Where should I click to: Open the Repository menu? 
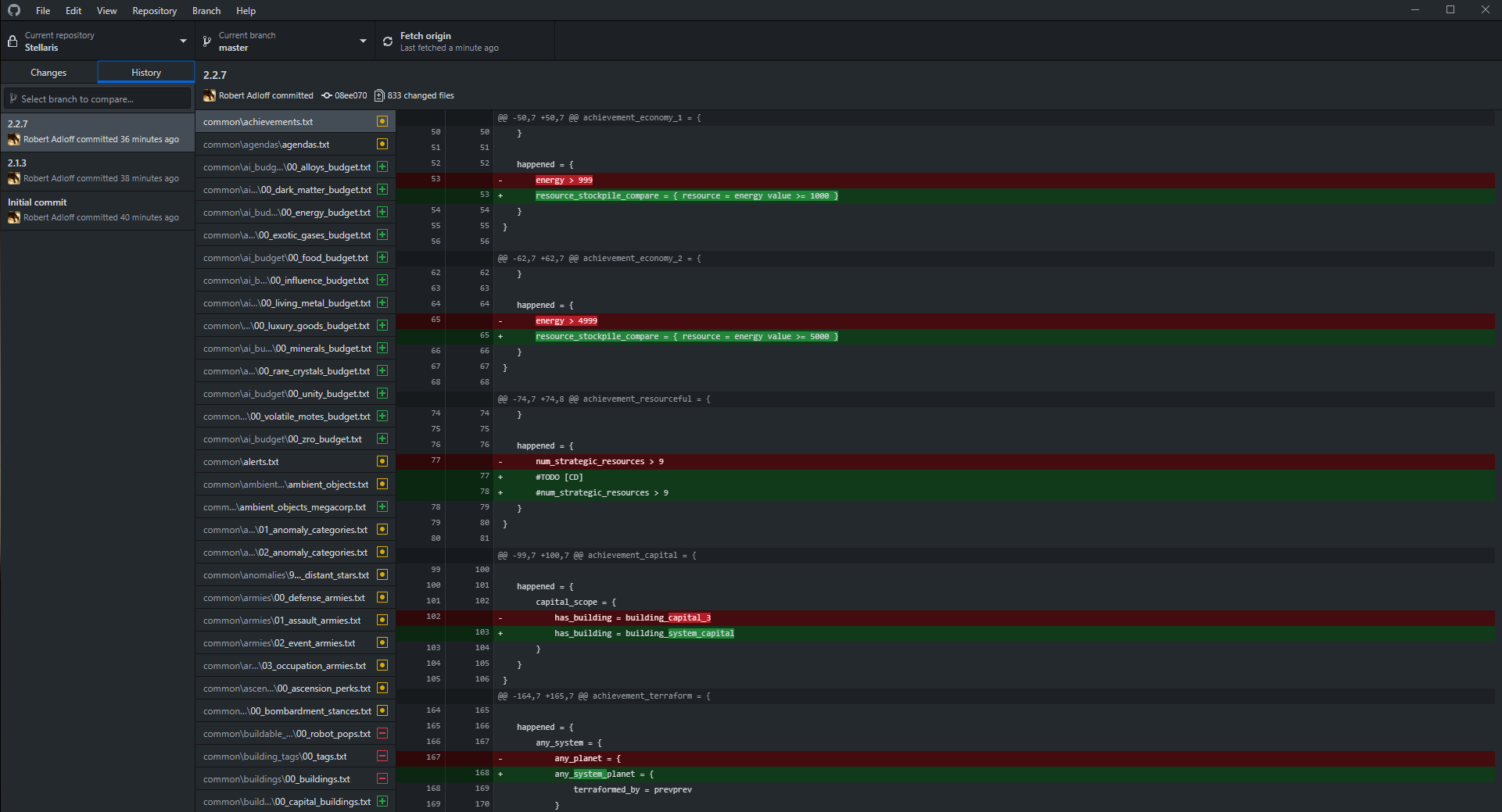tap(154, 10)
